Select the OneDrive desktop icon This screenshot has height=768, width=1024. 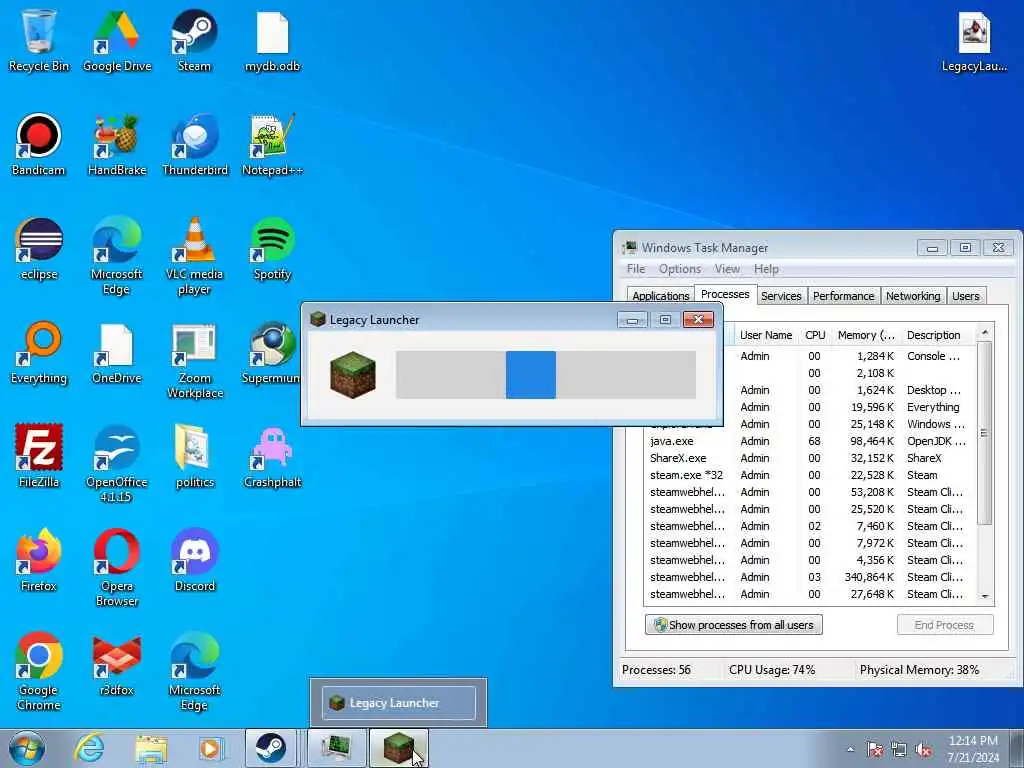coord(117,353)
